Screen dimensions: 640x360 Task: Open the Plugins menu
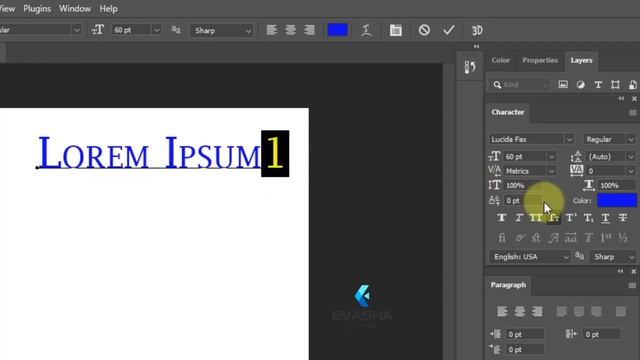[x=37, y=9]
